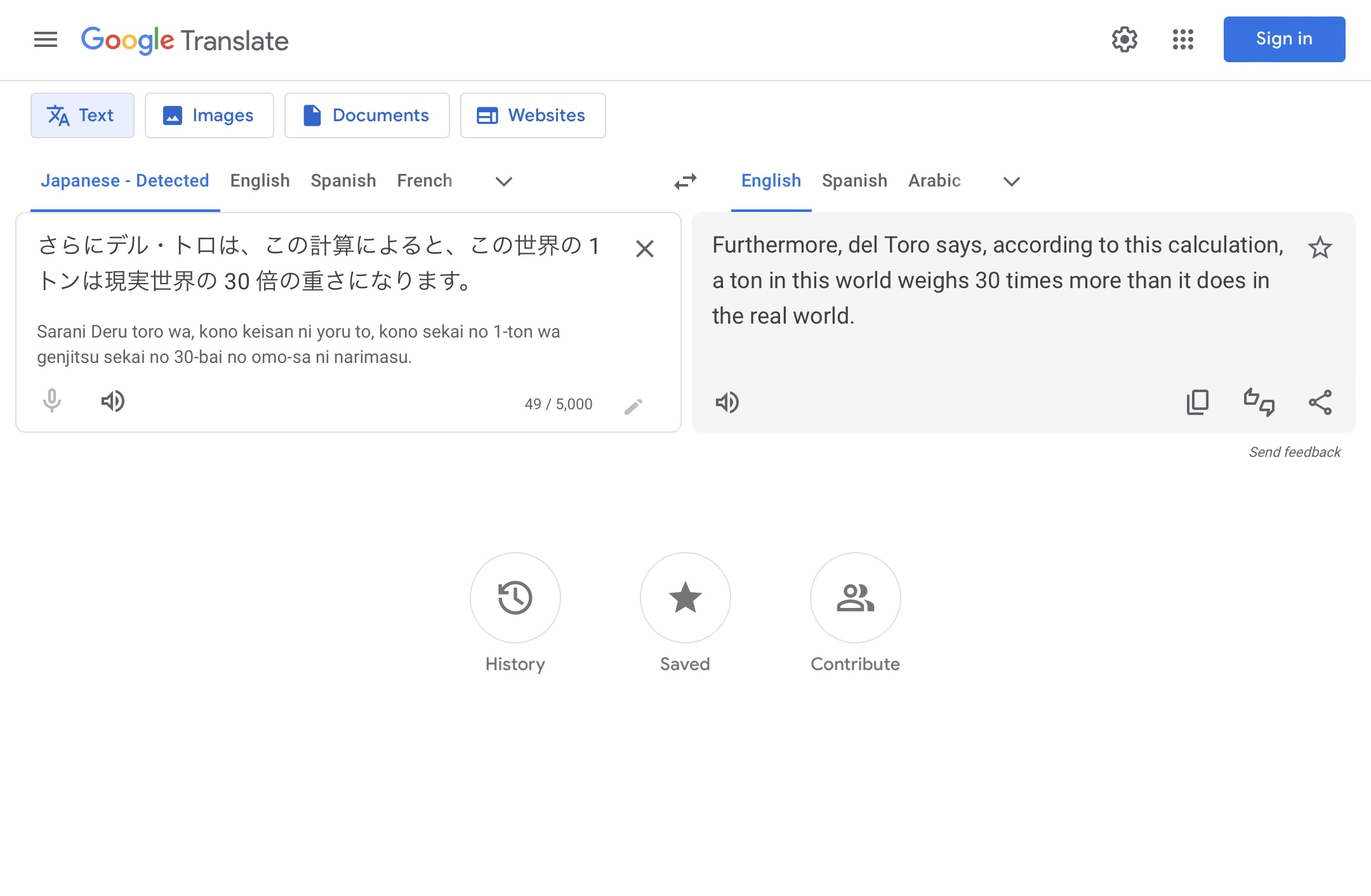Image resolution: width=1371 pixels, height=896 pixels.
Task: Start voice input with microphone
Action: coord(52,402)
